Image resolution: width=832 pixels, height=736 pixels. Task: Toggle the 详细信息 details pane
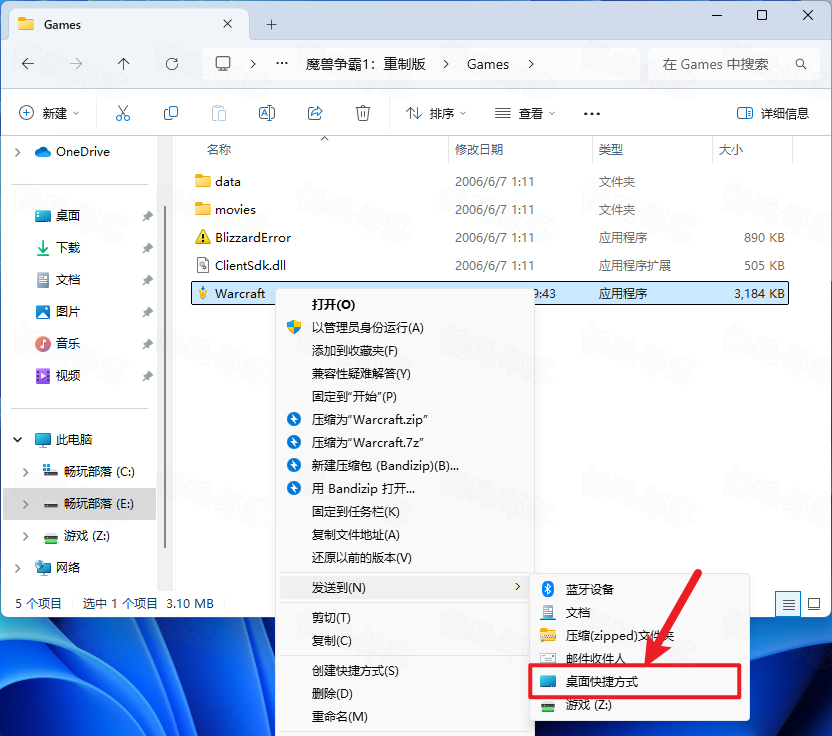pyautogui.click(x=773, y=113)
